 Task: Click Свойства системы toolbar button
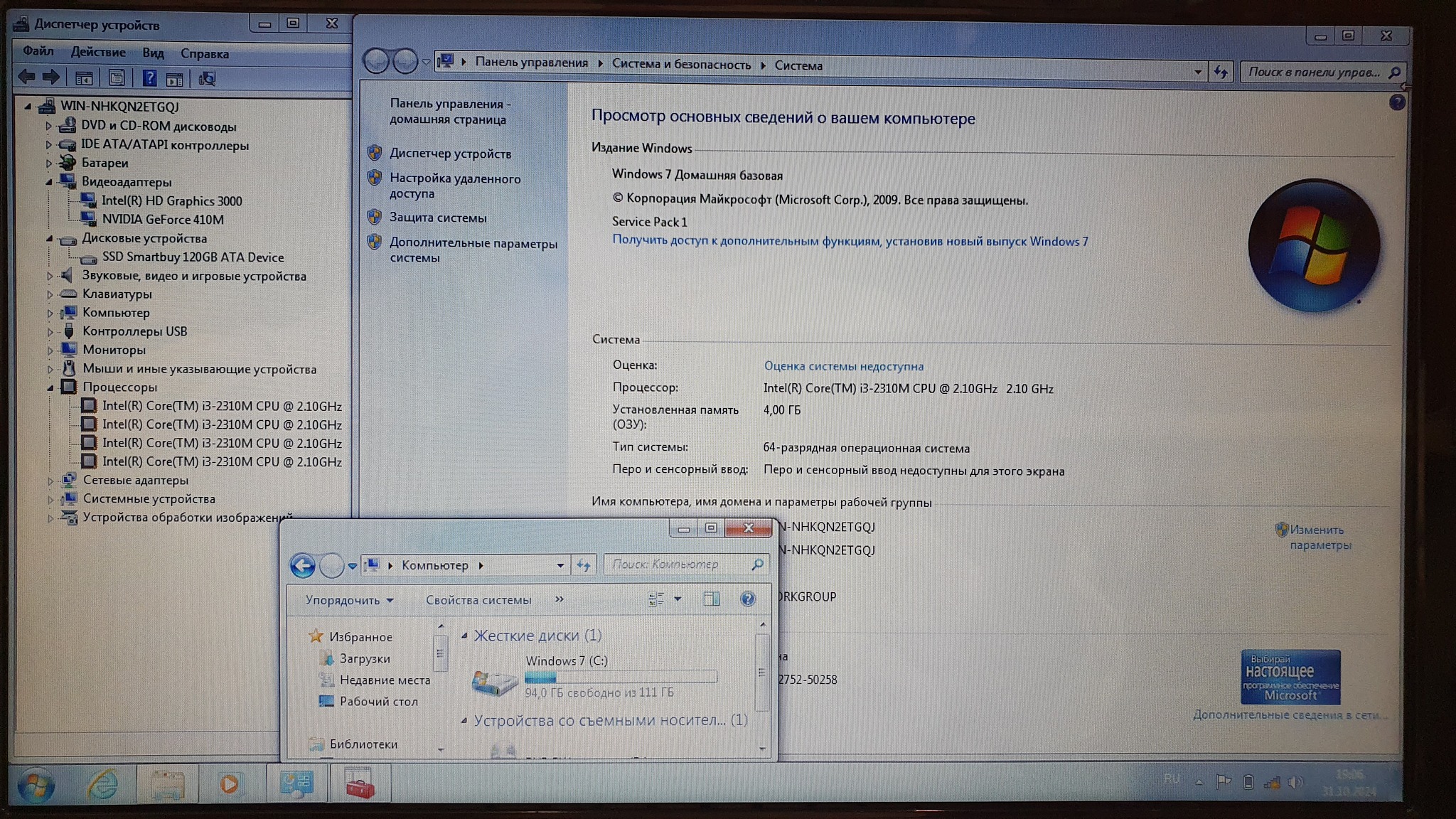tap(478, 600)
